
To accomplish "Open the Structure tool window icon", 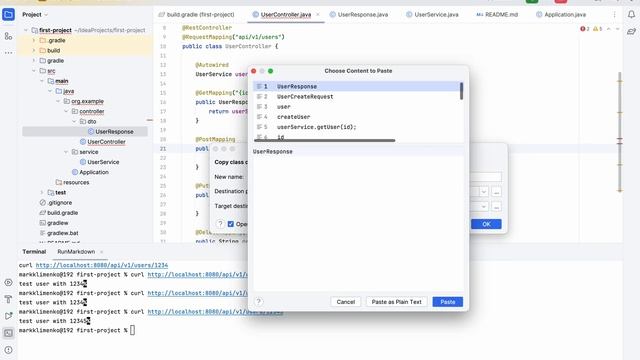I will tap(8, 36).
